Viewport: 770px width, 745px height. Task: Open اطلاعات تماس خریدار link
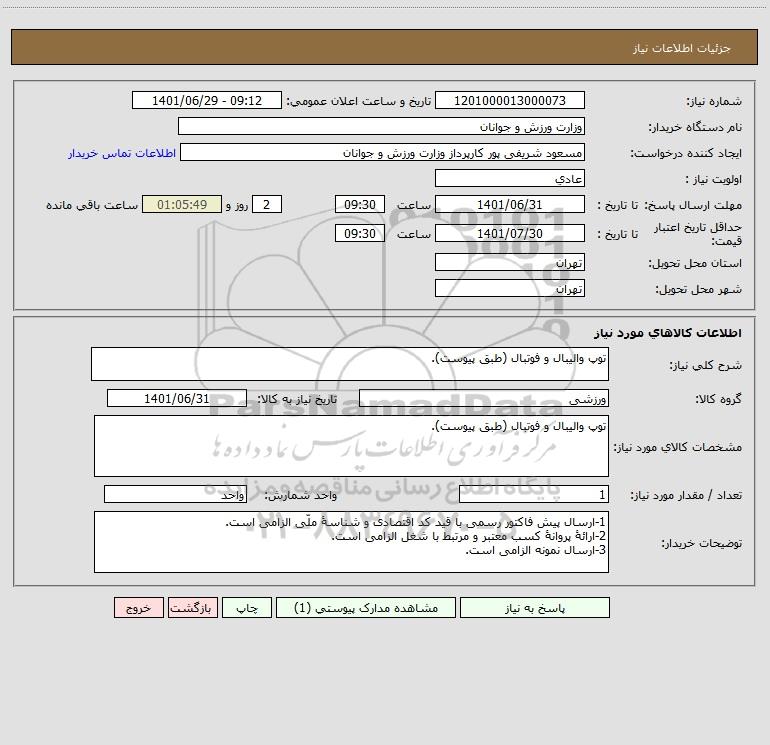click(122, 153)
